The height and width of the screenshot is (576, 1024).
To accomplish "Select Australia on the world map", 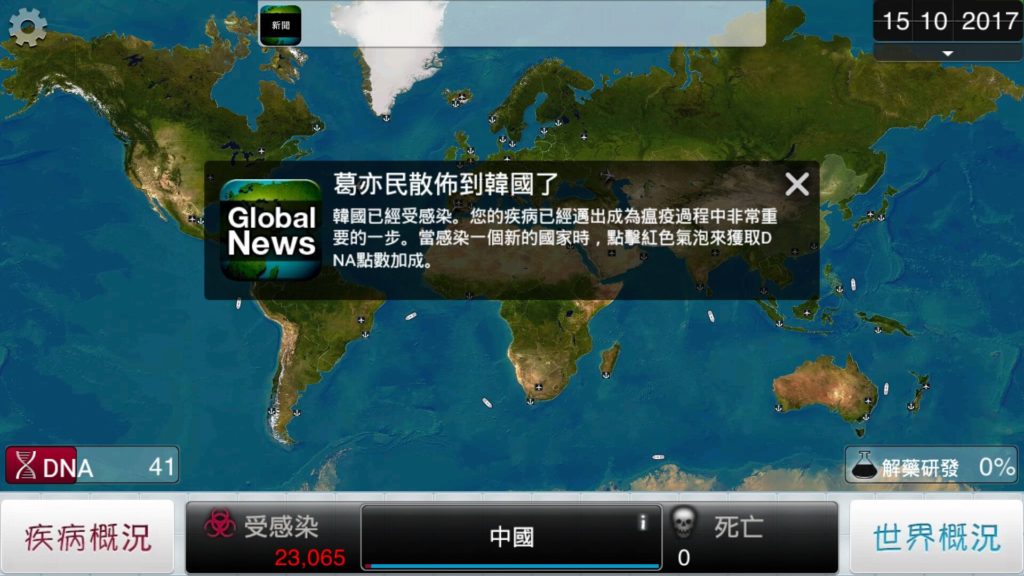I will [828, 391].
